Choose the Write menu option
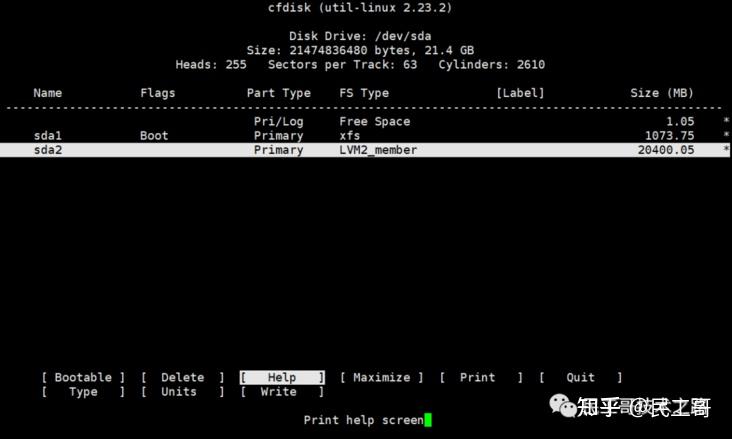Screen dimensions: 732x439 tap(282, 392)
